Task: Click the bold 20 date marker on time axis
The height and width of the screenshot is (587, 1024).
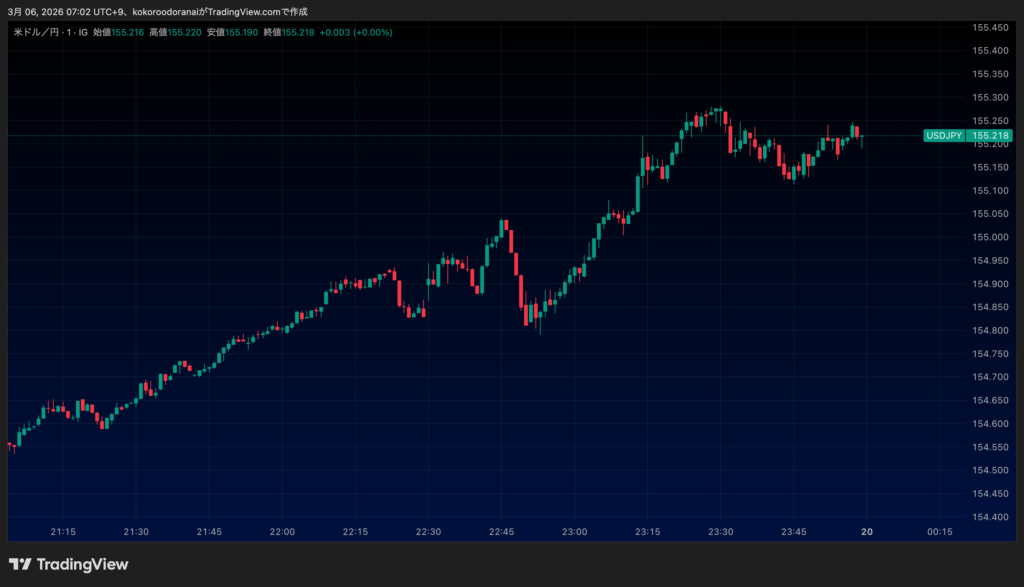Action: pos(867,532)
